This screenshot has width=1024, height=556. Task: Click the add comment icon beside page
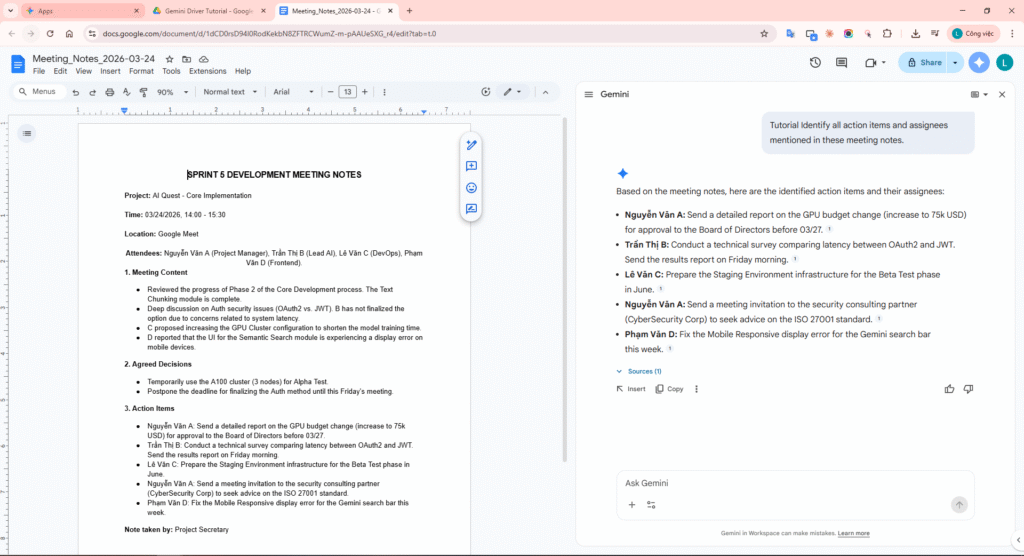click(x=471, y=166)
